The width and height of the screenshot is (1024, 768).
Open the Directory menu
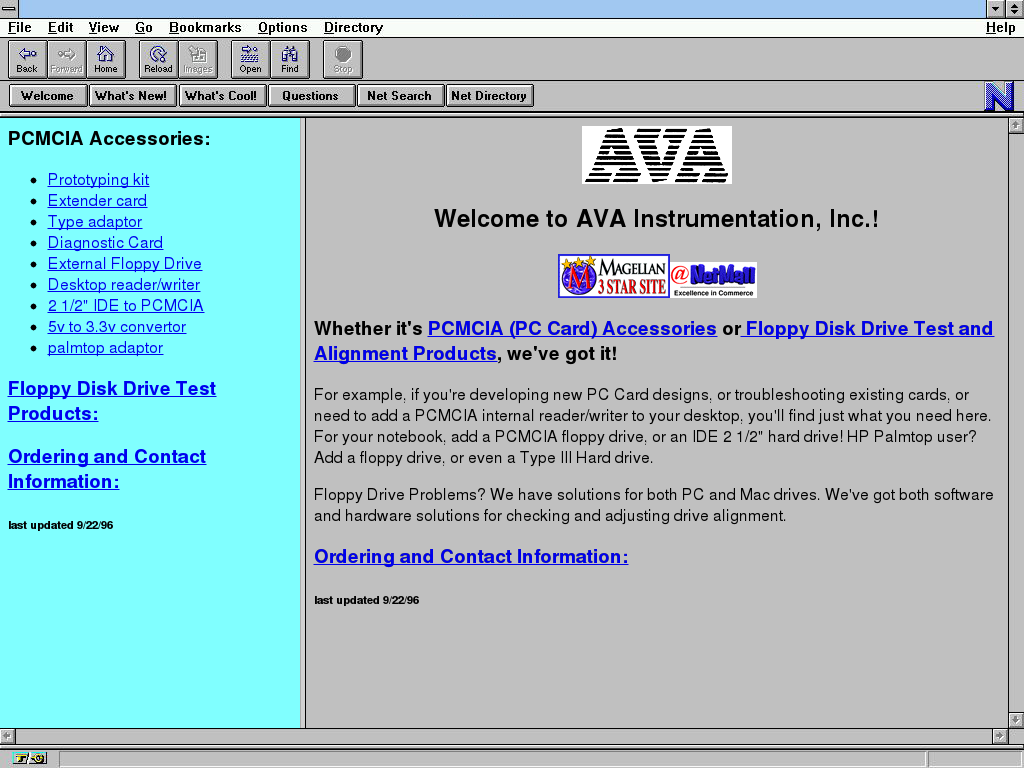tap(353, 28)
